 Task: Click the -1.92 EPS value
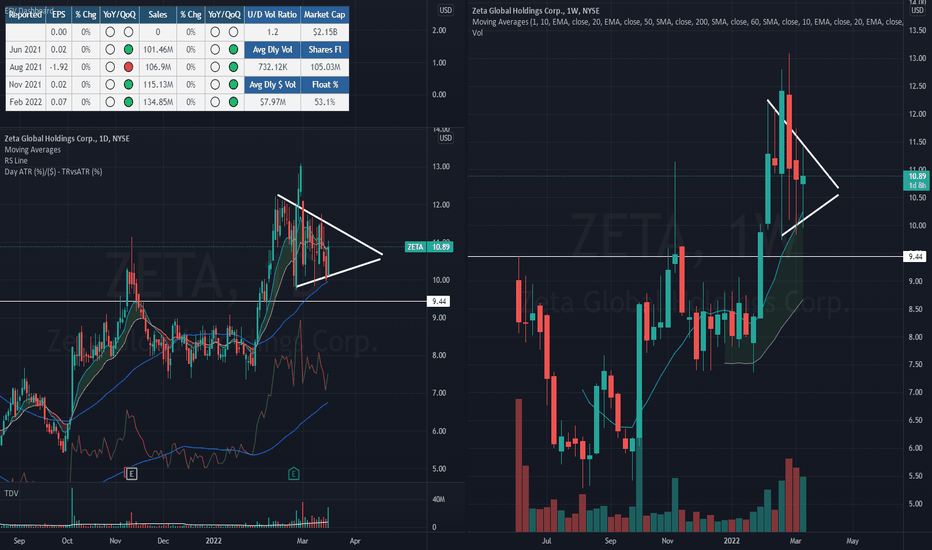(59, 67)
